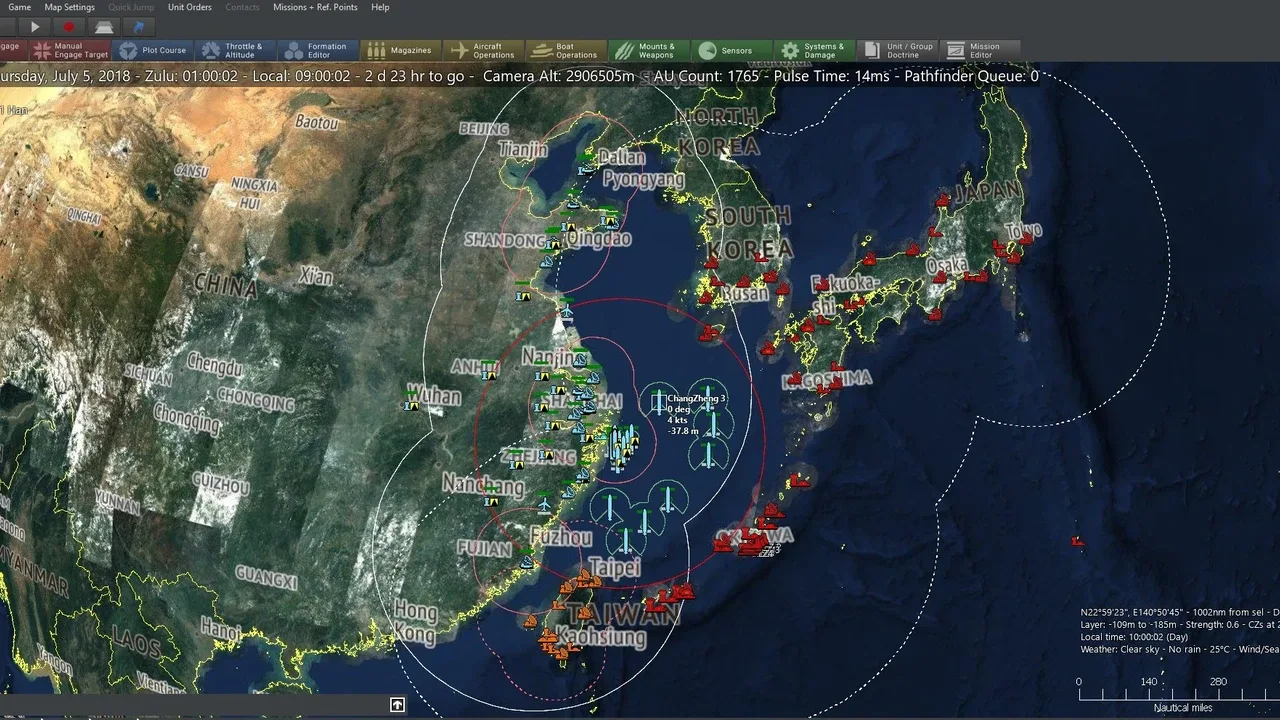Open the Mission Editor
1280x720 pixels.
pos(978,50)
